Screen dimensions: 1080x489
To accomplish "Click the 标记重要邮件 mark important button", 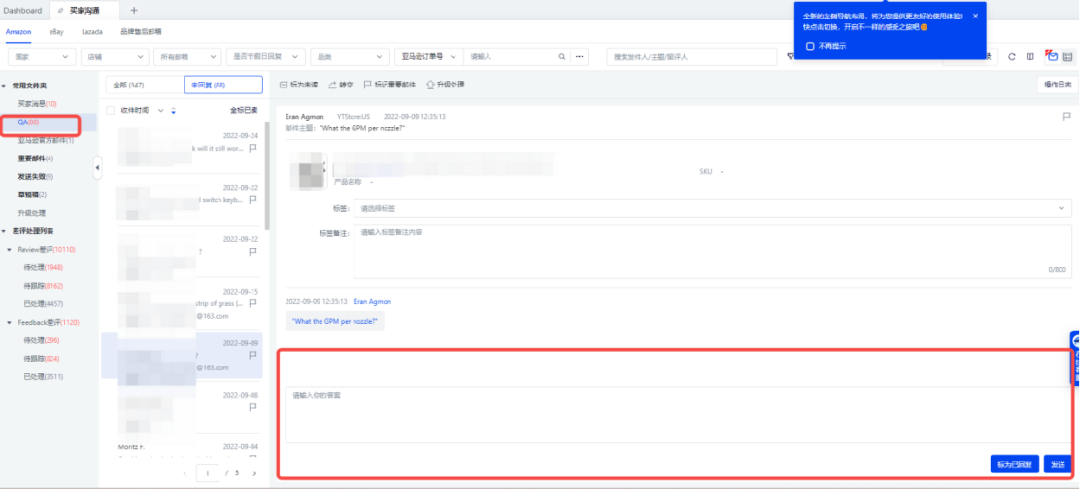I will (390, 85).
